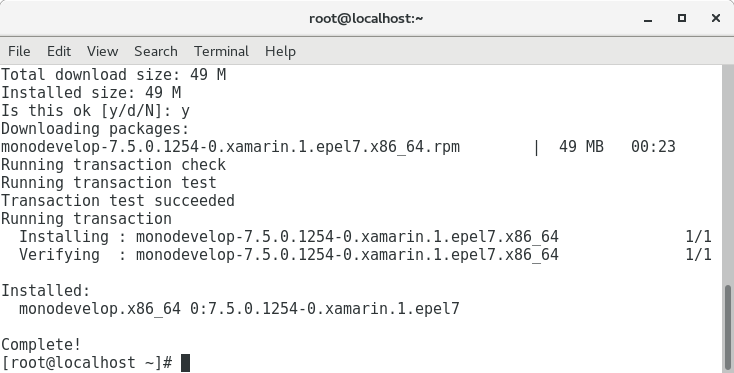Screen dimensions: 734x373
Task: Click the terminal cursor at the prompt
Action: point(185,363)
